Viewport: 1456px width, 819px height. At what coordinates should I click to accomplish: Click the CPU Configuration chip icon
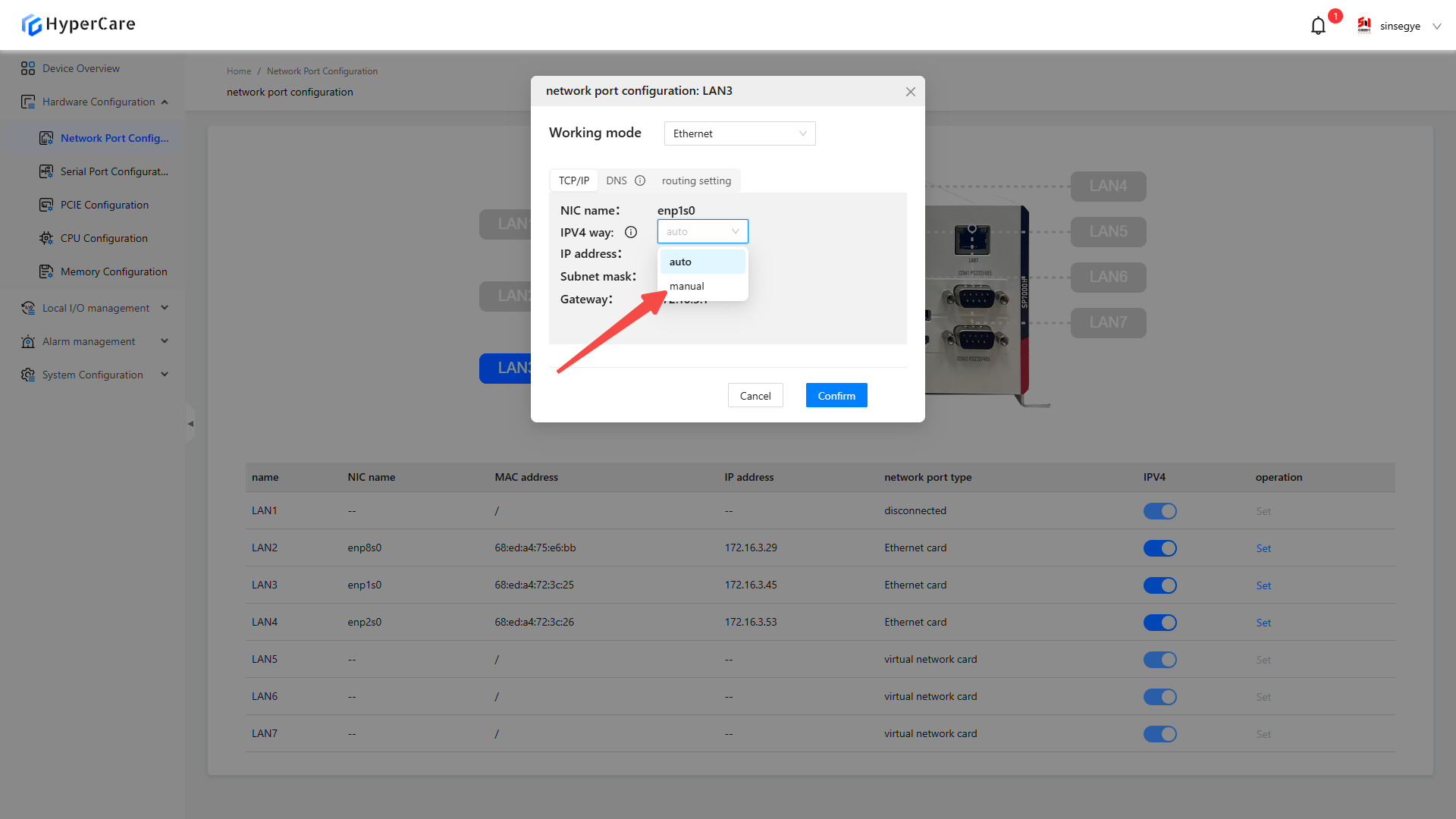point(46,238)
